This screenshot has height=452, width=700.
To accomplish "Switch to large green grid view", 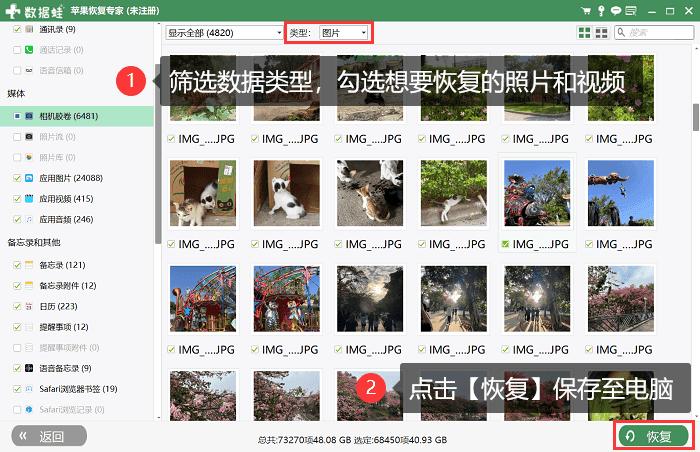I will [x=584, y=33].
